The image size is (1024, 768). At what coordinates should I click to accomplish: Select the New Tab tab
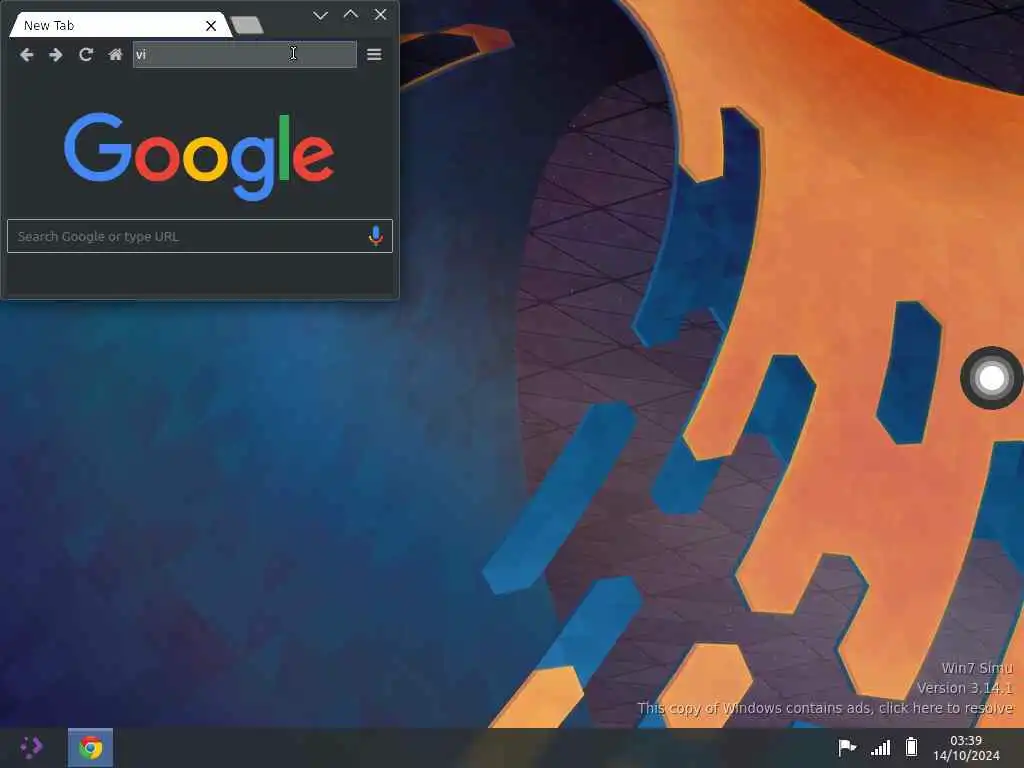121,25
